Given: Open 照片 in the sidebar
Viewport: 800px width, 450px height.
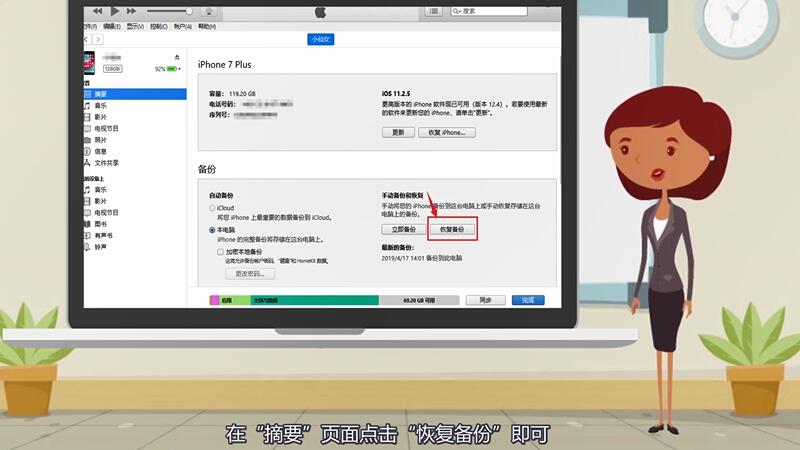Looking at the screenshot, I should coord(101,140).
